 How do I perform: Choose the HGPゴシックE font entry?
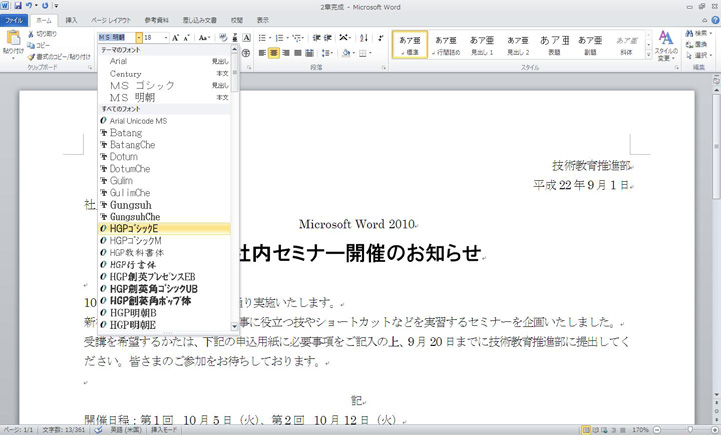[x=164, y=229]
